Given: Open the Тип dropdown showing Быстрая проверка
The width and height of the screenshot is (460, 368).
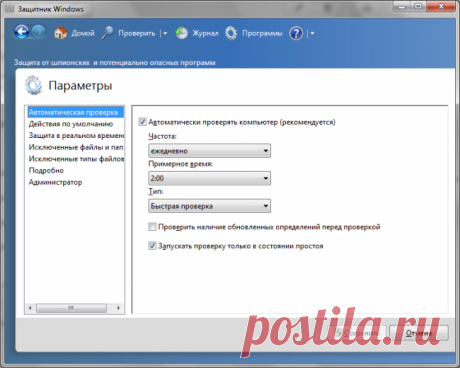Looking at the screenshot, I should [209, 206].
